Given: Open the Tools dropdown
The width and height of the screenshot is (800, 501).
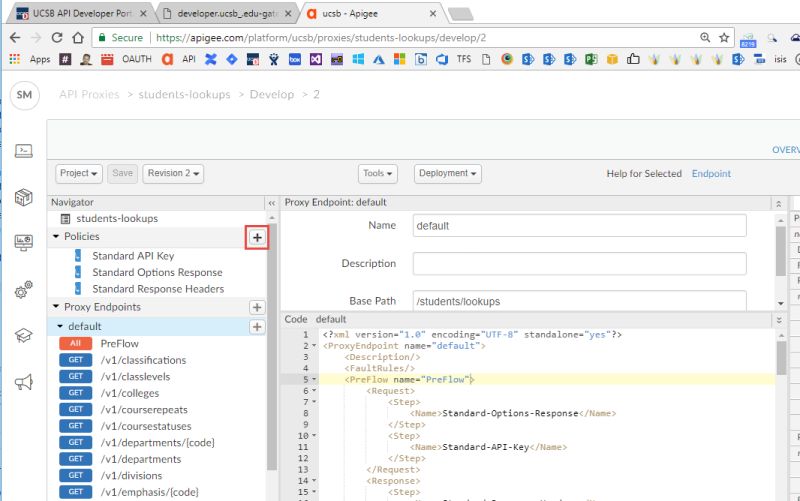Looking at the screenshot, I should coord(378,173).
